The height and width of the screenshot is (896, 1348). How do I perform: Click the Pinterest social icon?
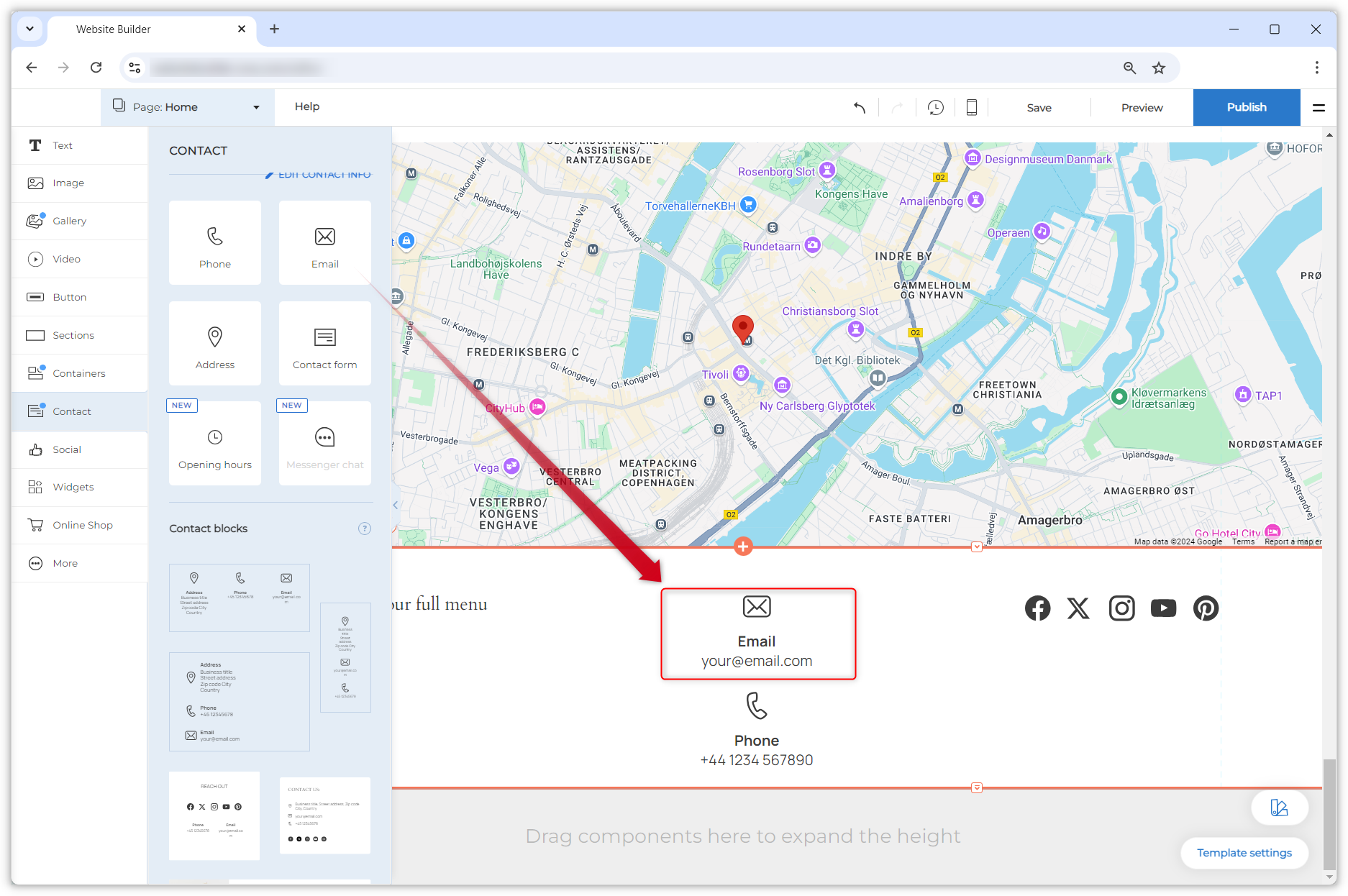pos(1206,608)
